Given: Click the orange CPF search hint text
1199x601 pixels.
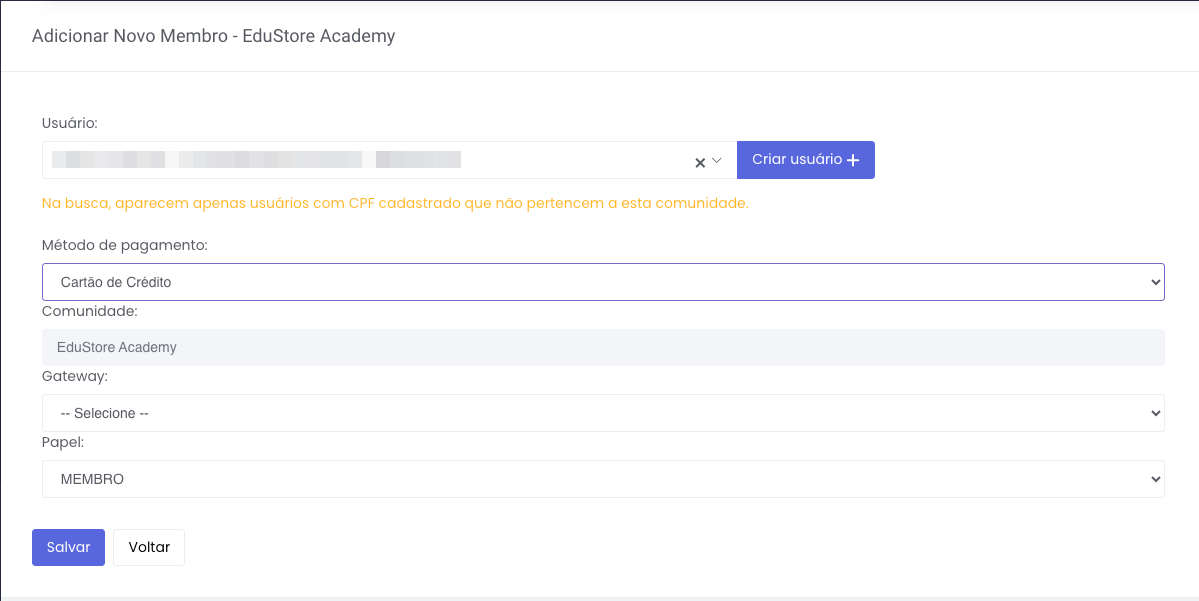Looking at the screenshot, I should 395,203.
